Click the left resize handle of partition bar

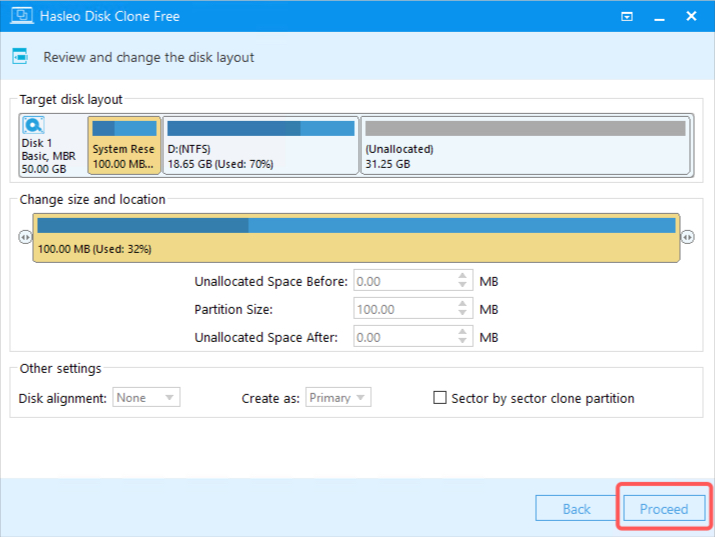25,237
